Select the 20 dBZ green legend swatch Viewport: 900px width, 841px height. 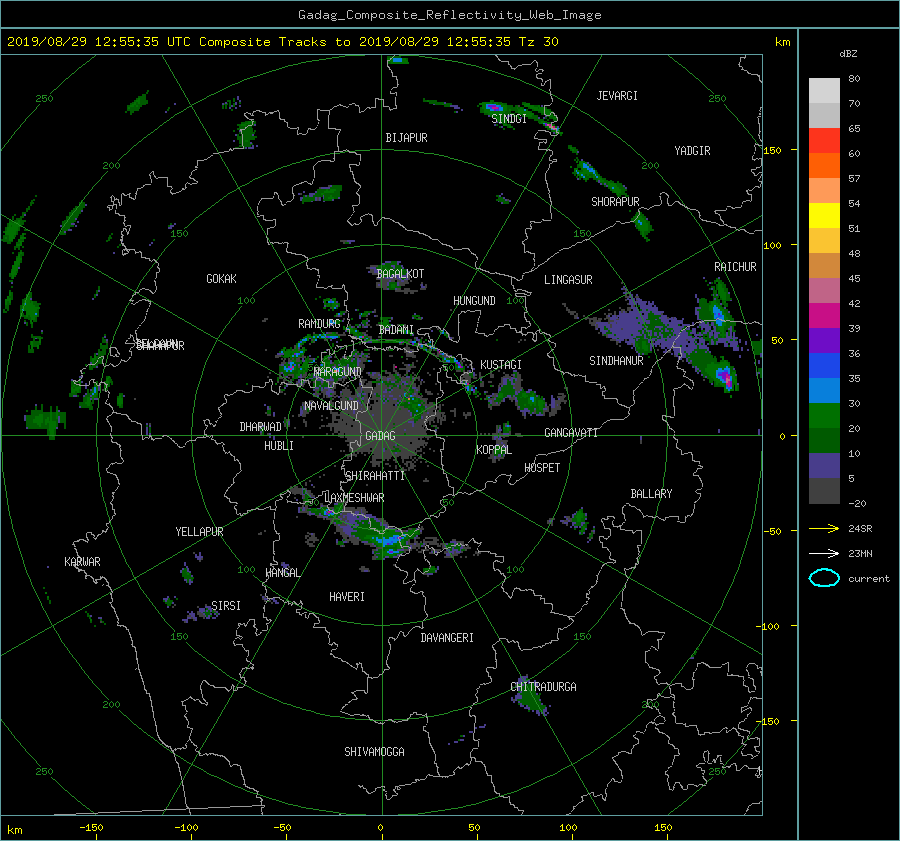824,416
